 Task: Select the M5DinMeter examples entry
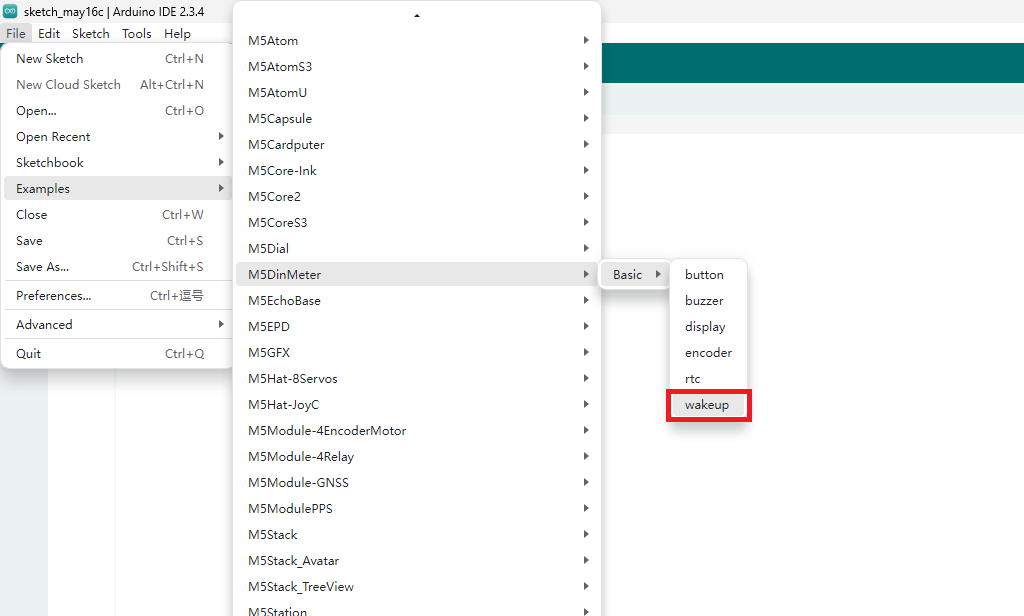click(x=417, y=274)
